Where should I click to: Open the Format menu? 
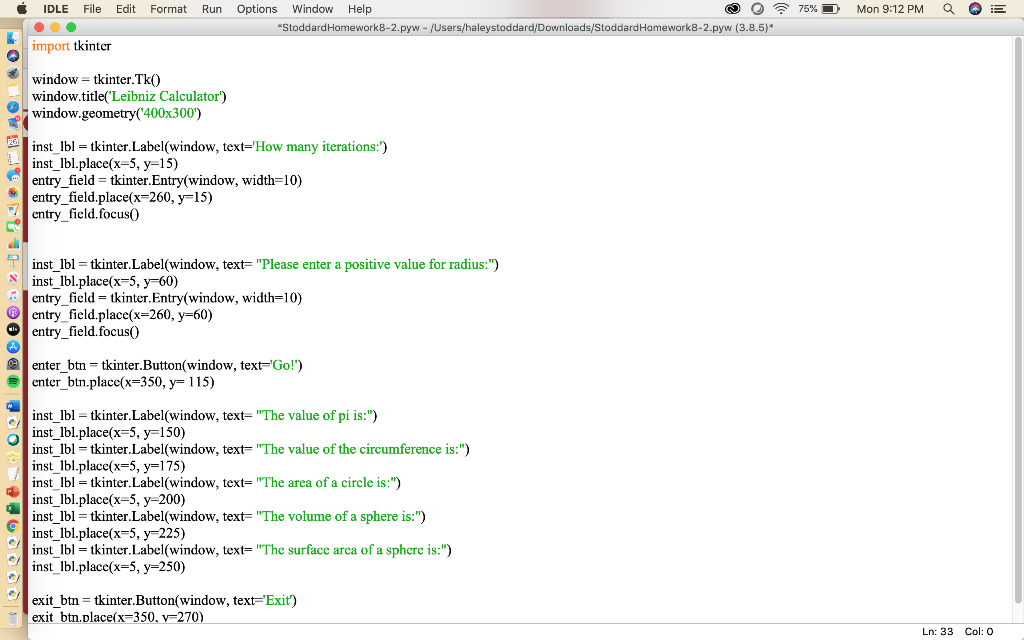tap(168, 9)
